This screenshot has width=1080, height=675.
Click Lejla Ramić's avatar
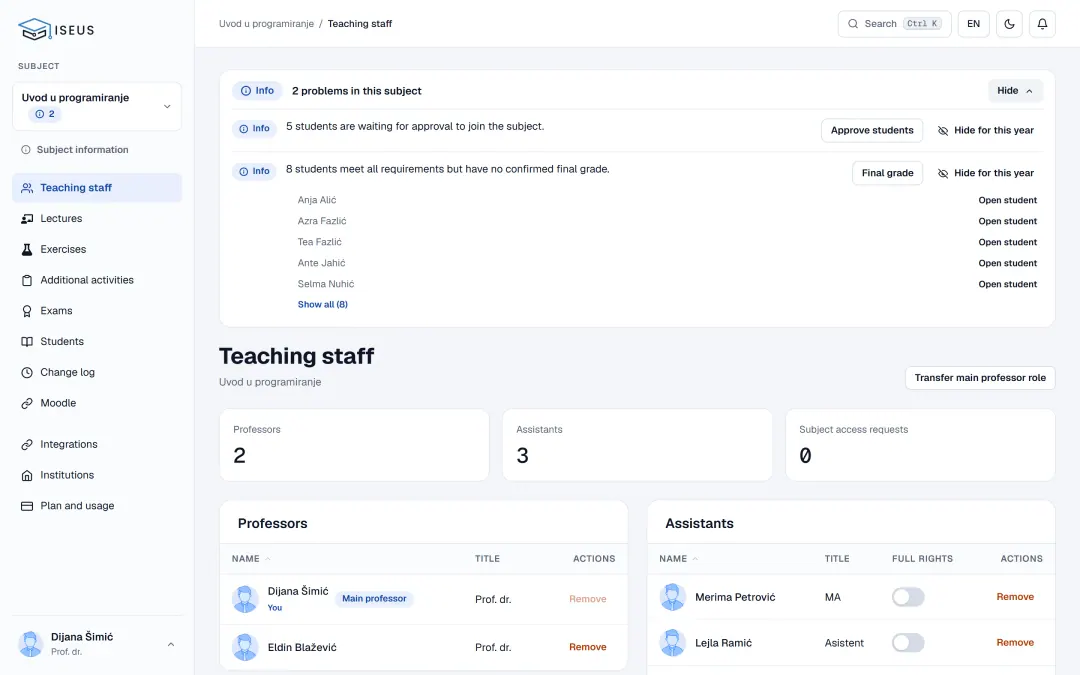pos(672,643)
